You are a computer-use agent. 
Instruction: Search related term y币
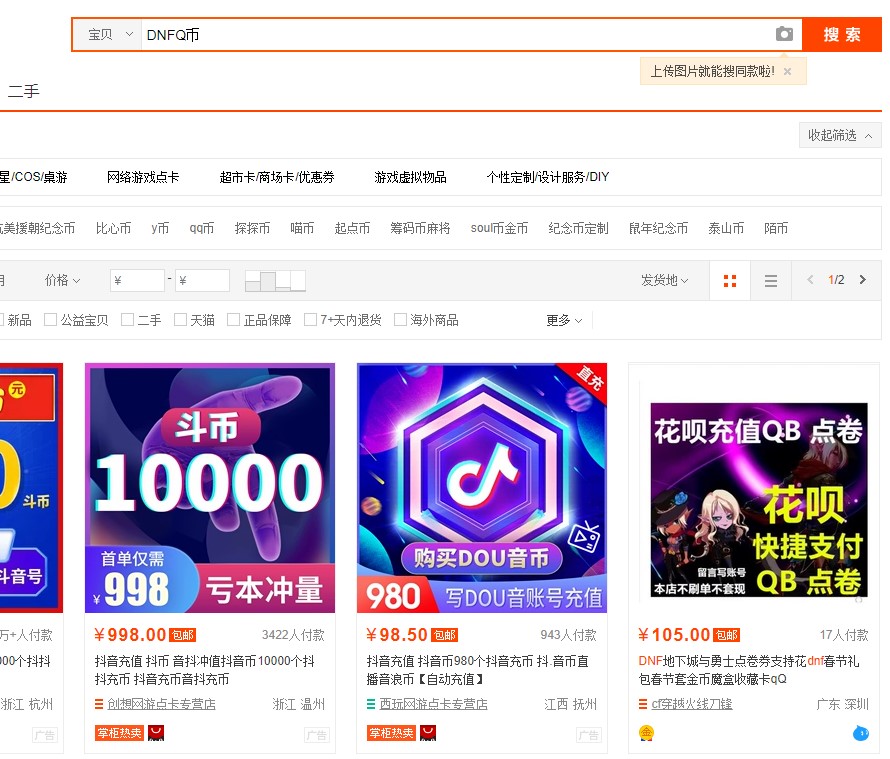[160, 228]
